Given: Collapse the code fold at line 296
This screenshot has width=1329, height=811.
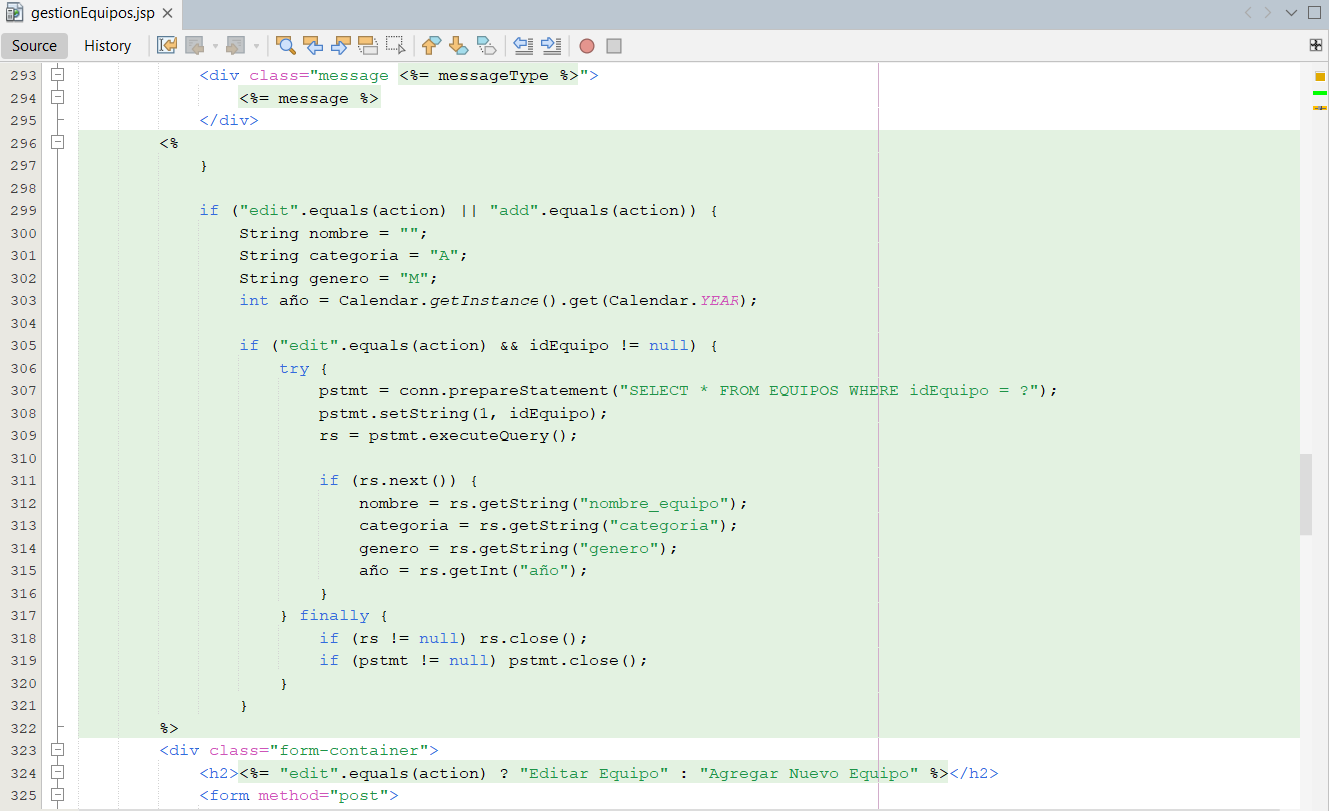Looking at the screenshot, I should click(57, 143).
